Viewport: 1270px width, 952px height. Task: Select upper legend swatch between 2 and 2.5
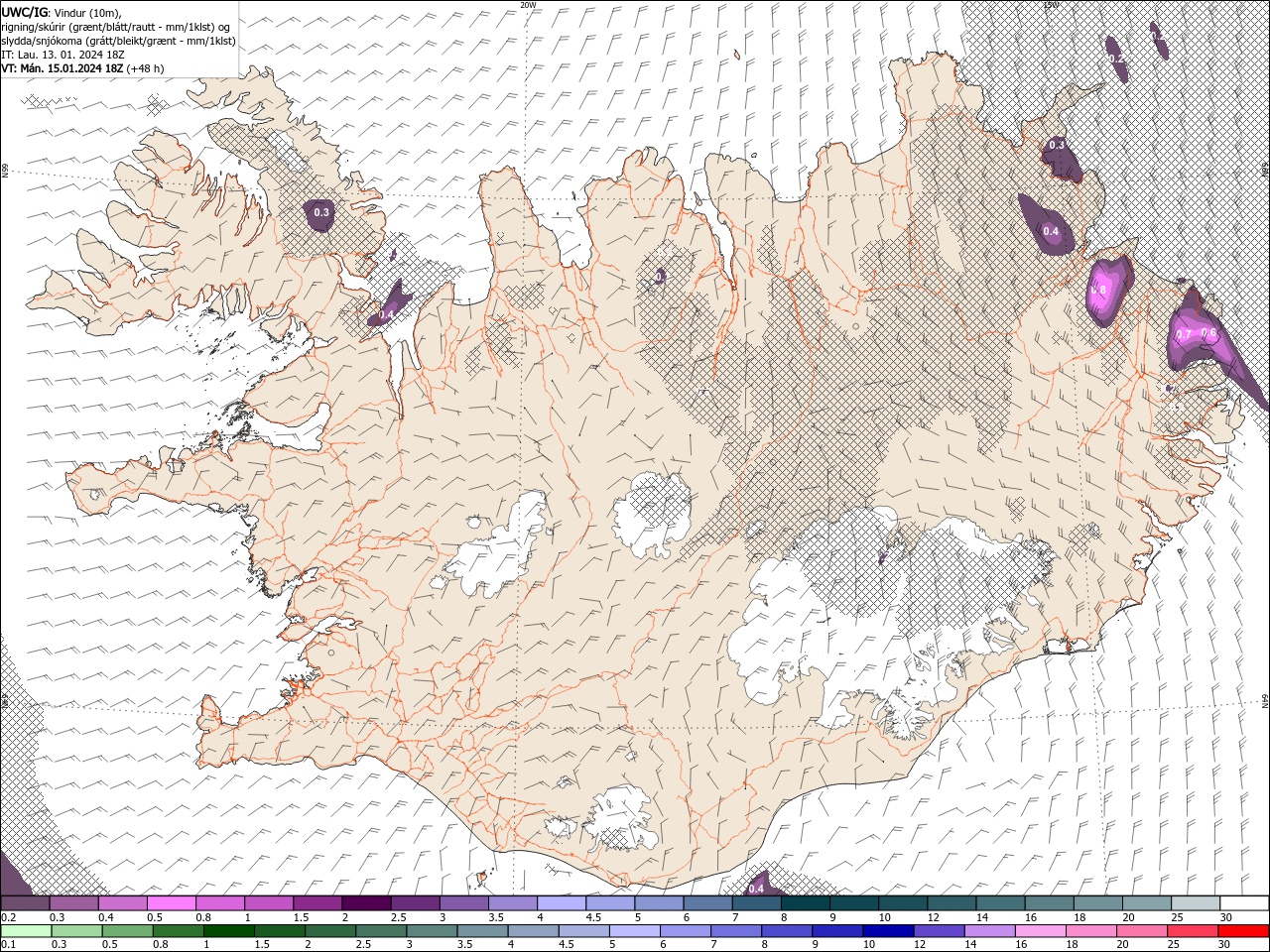pyautogui.click(x=365, y=902)
